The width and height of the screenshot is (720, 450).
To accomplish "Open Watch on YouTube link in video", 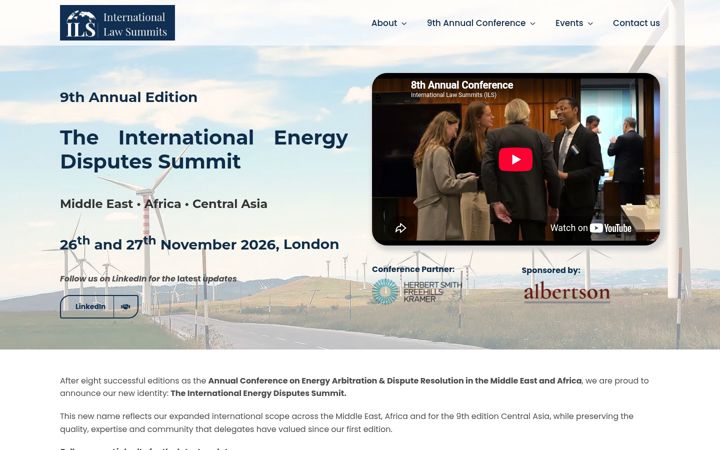I will tap(591, 228).
